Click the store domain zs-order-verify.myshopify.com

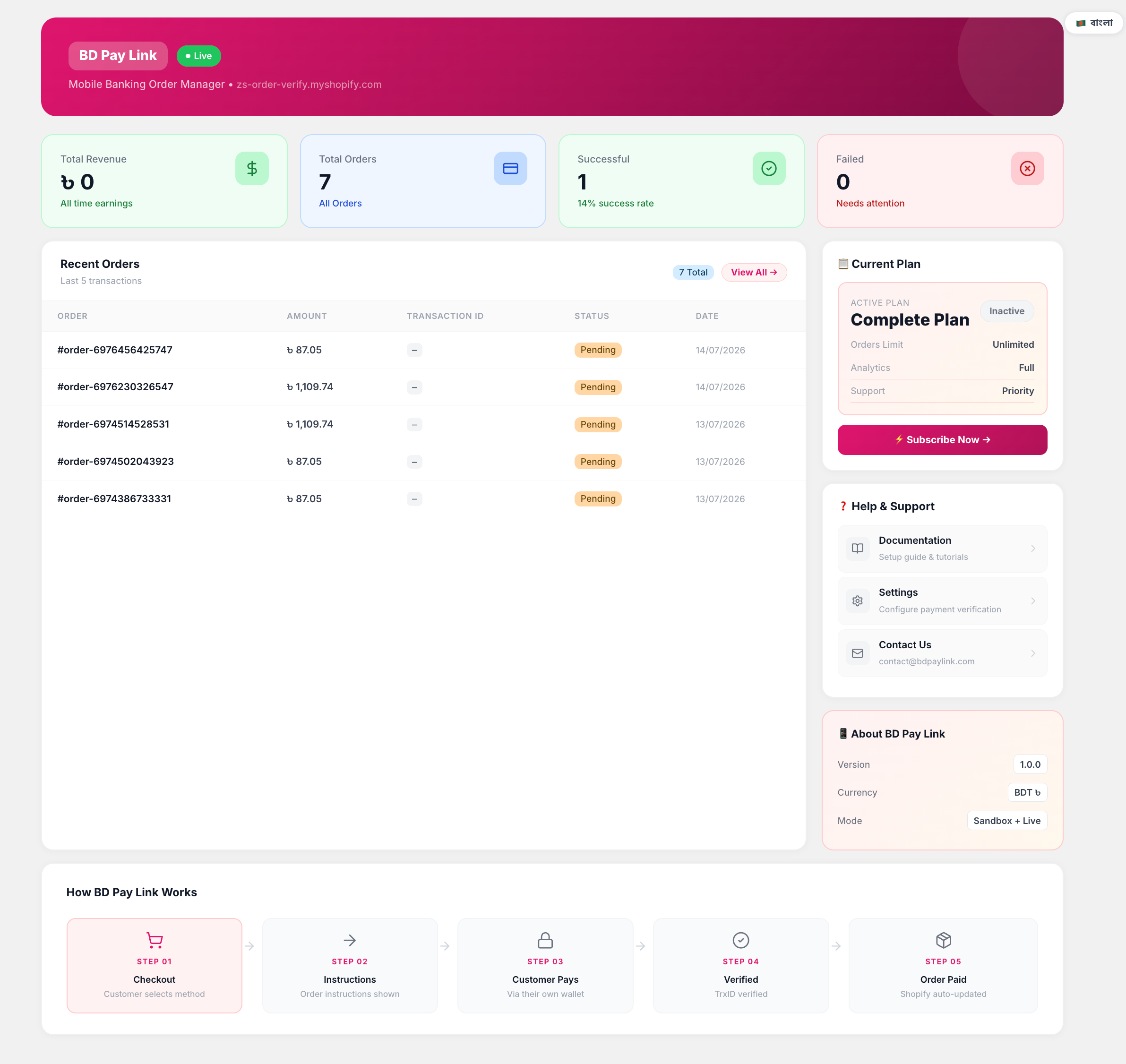[309, 85]
